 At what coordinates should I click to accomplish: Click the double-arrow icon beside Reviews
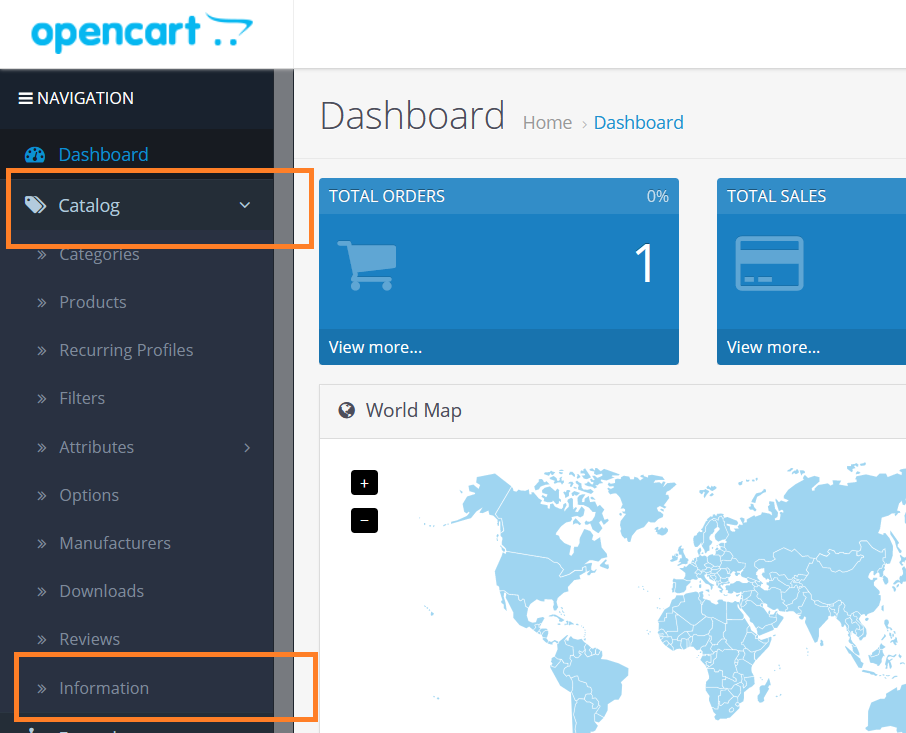[42, 639]
